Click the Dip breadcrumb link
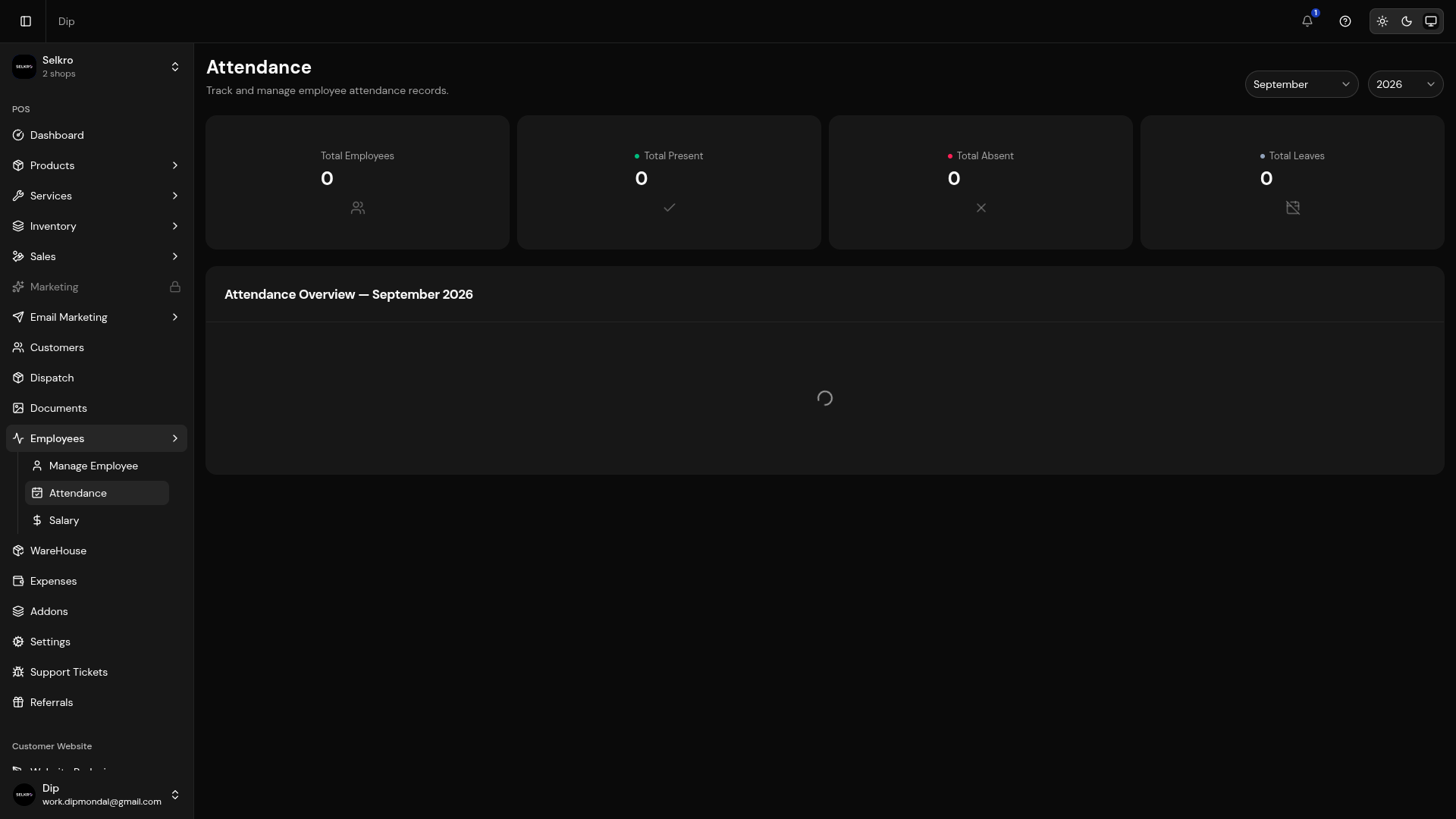Screen dimensions: 1456x819 pyautogui.click(x=67, y=21)
